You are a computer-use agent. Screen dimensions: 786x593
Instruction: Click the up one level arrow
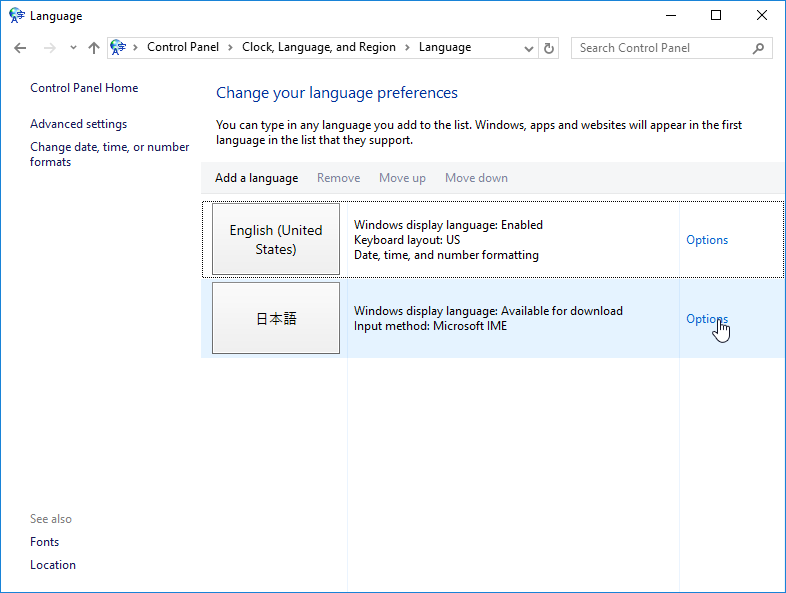(94, 48)
